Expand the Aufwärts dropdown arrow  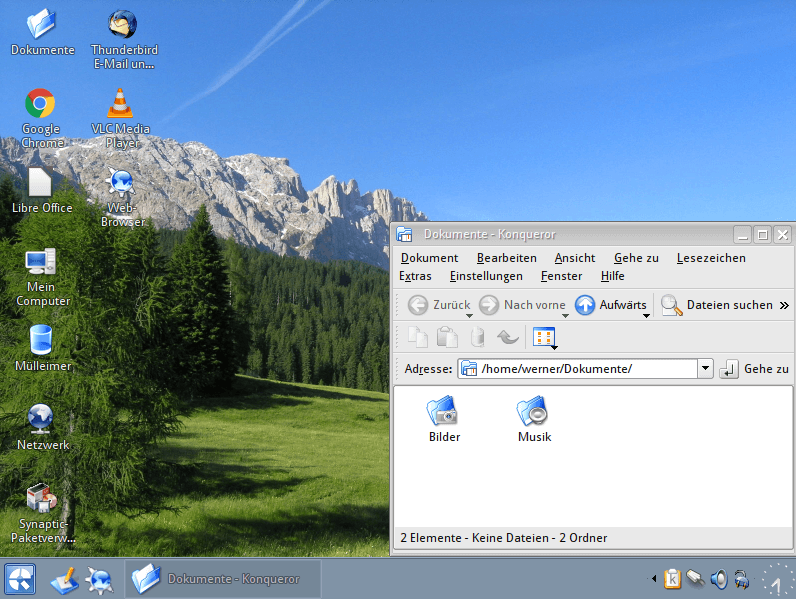(x=646, y=315)
